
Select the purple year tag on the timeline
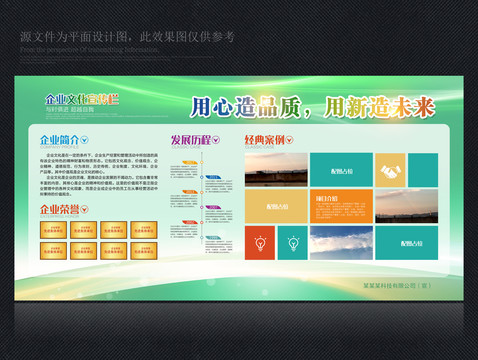click(x=213, y=207)
